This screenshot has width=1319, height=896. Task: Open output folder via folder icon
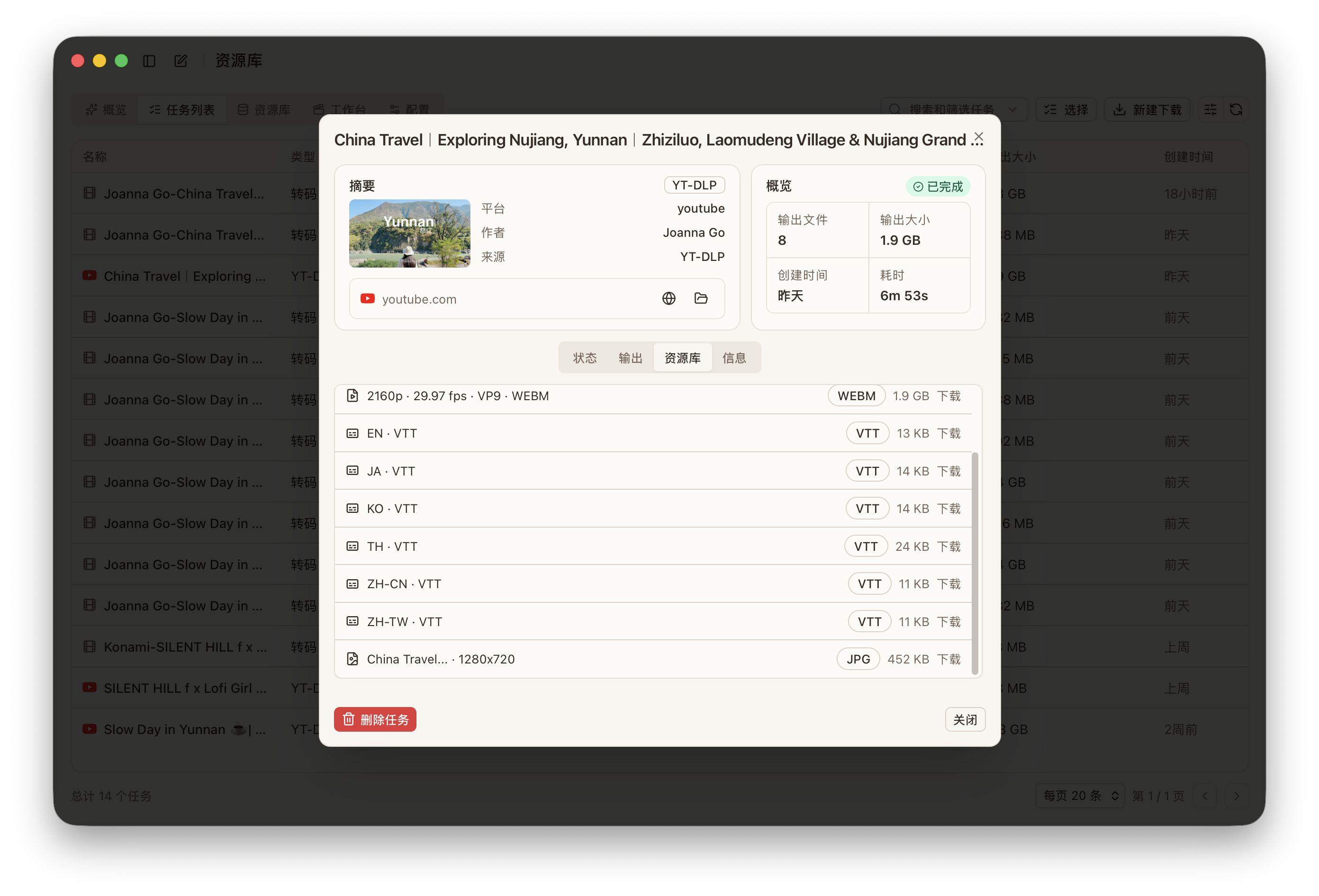pos(702,298)
